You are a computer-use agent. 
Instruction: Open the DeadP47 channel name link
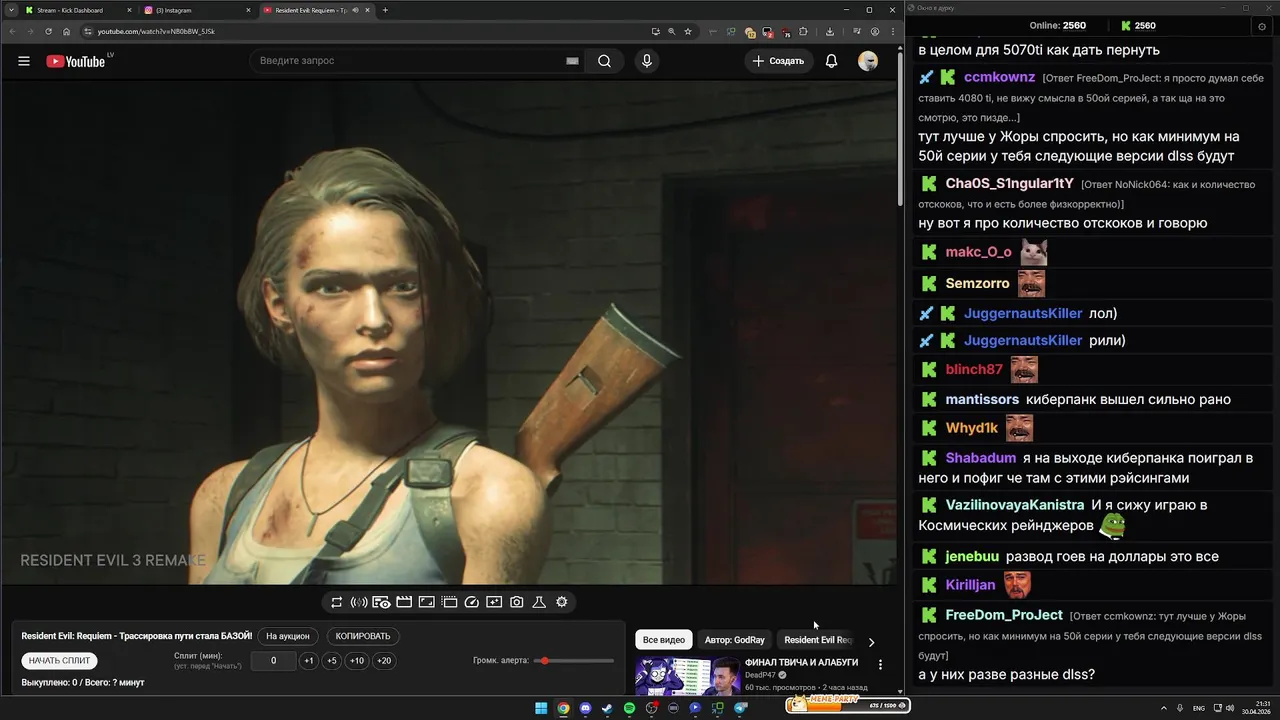(761, 675)
